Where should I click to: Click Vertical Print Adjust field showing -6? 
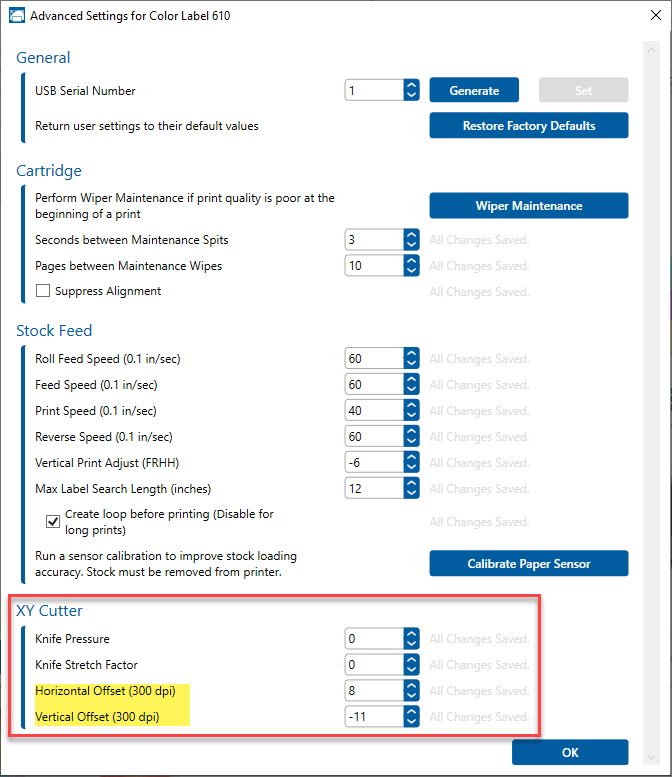coord(375,463)
